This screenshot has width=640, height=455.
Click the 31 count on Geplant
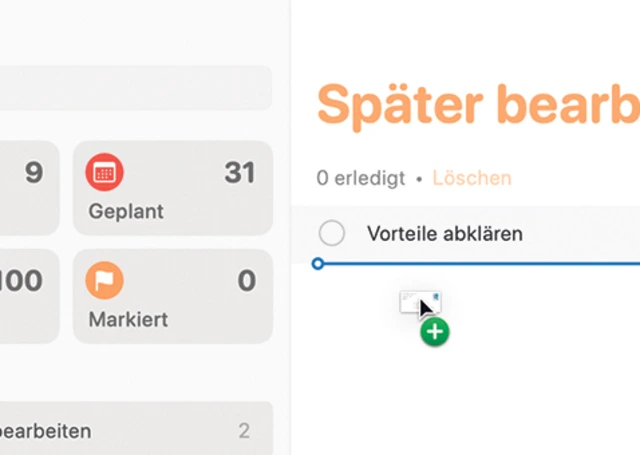tap(240, 173)
